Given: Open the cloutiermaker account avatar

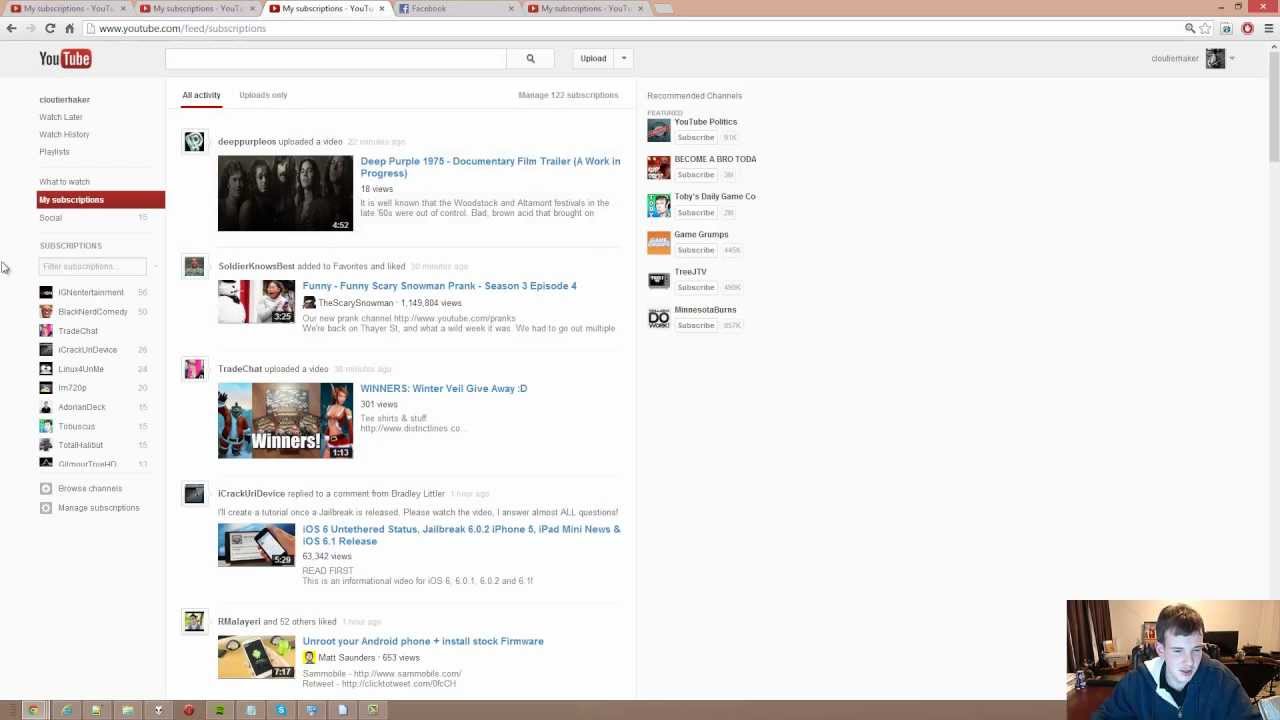Looking at the screenshot, I should [1215, 59].
